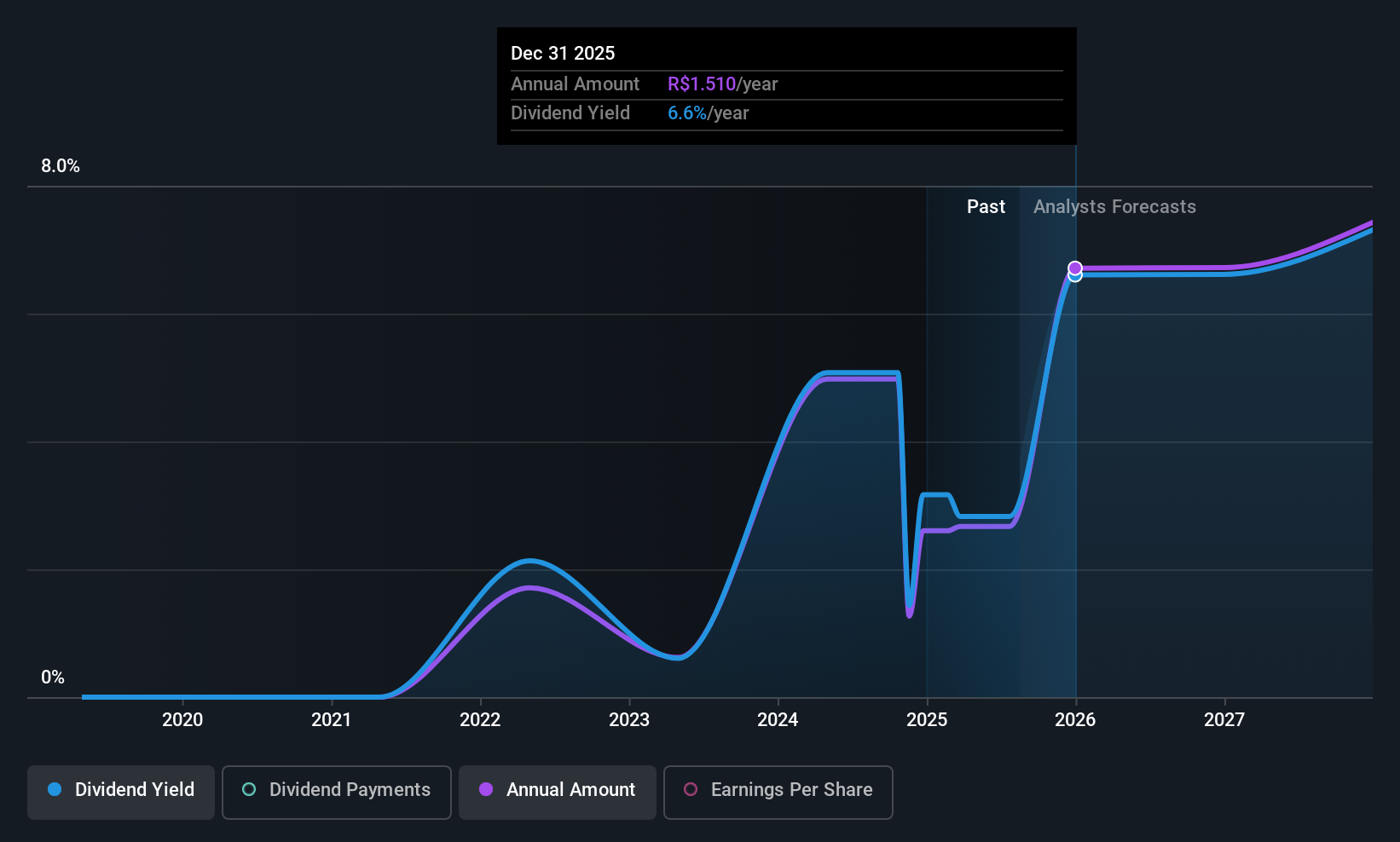Click the R$1.510/year tooltip value
The width and height of the screenshot is (1400, 842).
tap(722, 84)
